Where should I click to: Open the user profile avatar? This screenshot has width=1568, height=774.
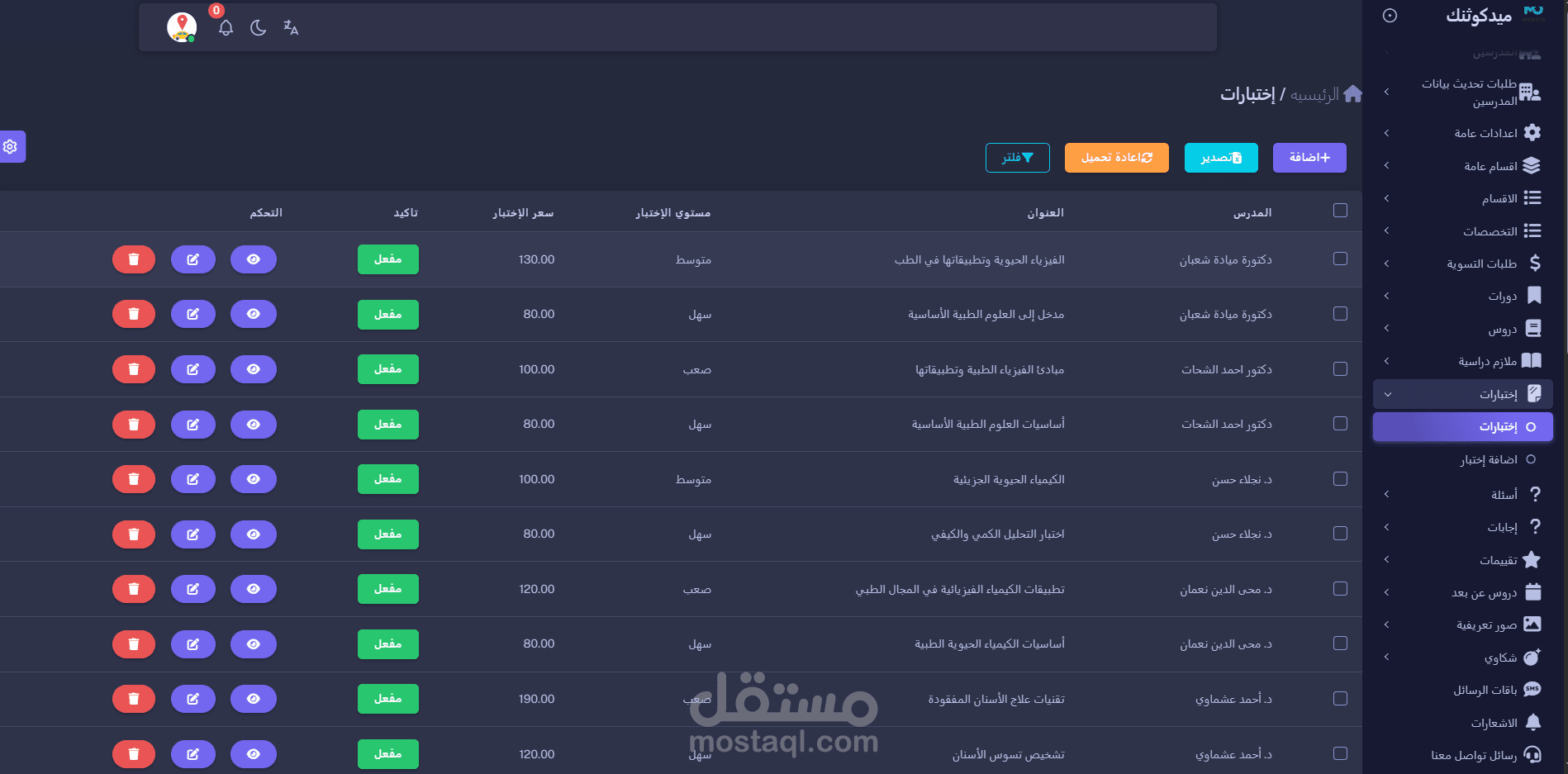click(x=182, y=27)
